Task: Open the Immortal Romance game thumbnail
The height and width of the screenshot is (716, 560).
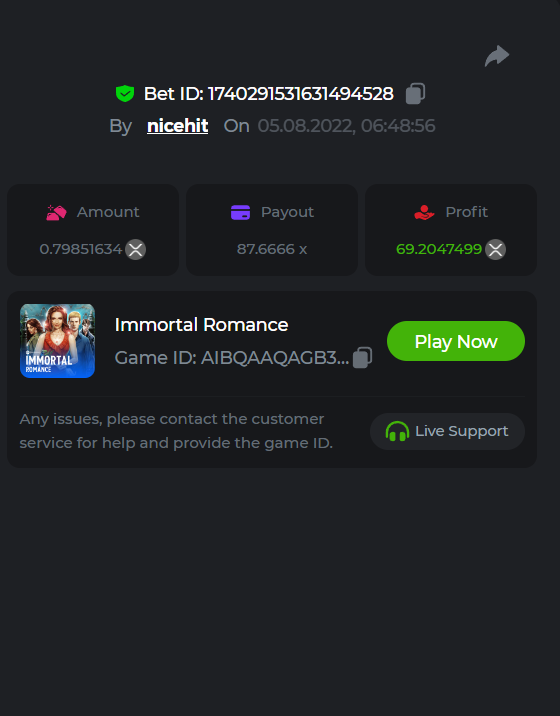Action: point(58,341)
